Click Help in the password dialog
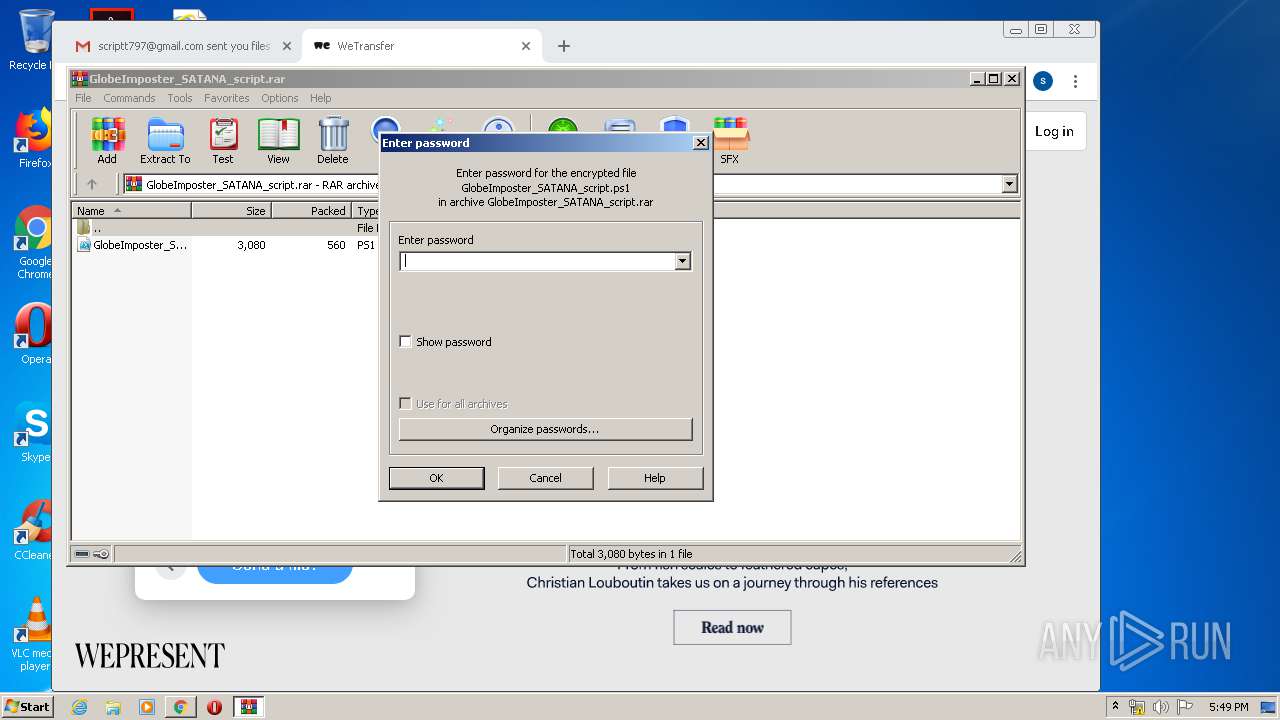This screenshot has width=1280, height=720. pos(655,478)
